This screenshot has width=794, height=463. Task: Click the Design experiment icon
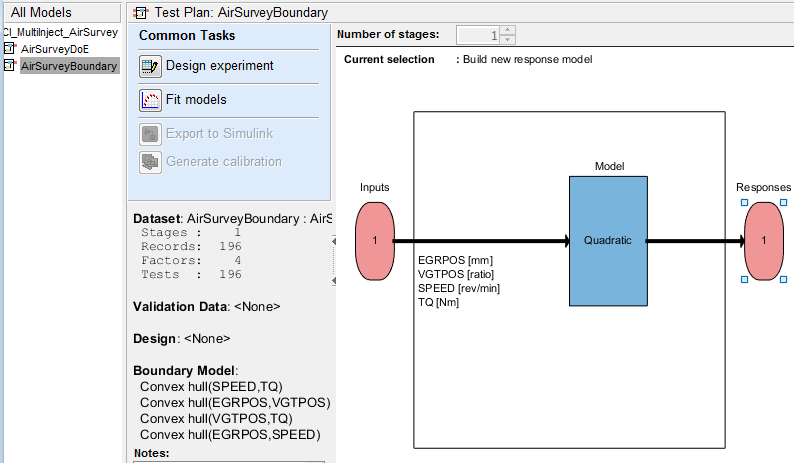tap(150, 67)
